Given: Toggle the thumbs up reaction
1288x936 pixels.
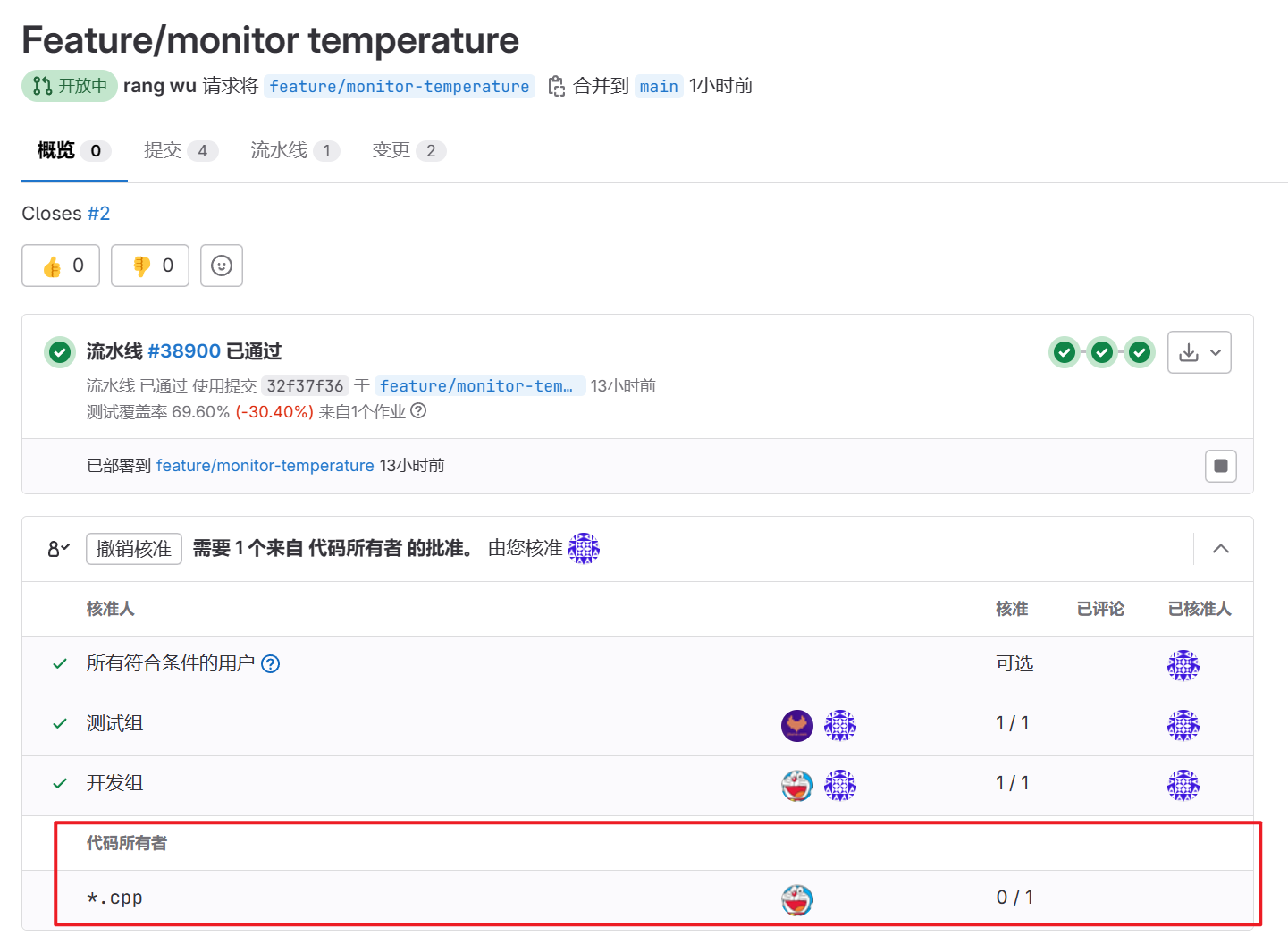Looking at the screenshot, I should pyautogui.click(x=60, y=265).
